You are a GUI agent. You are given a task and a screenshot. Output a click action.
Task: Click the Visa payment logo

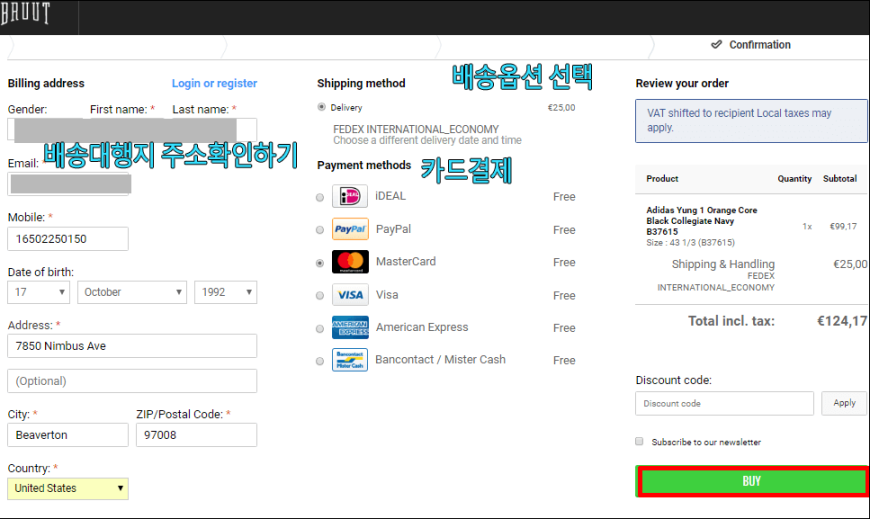coord(350,295)
